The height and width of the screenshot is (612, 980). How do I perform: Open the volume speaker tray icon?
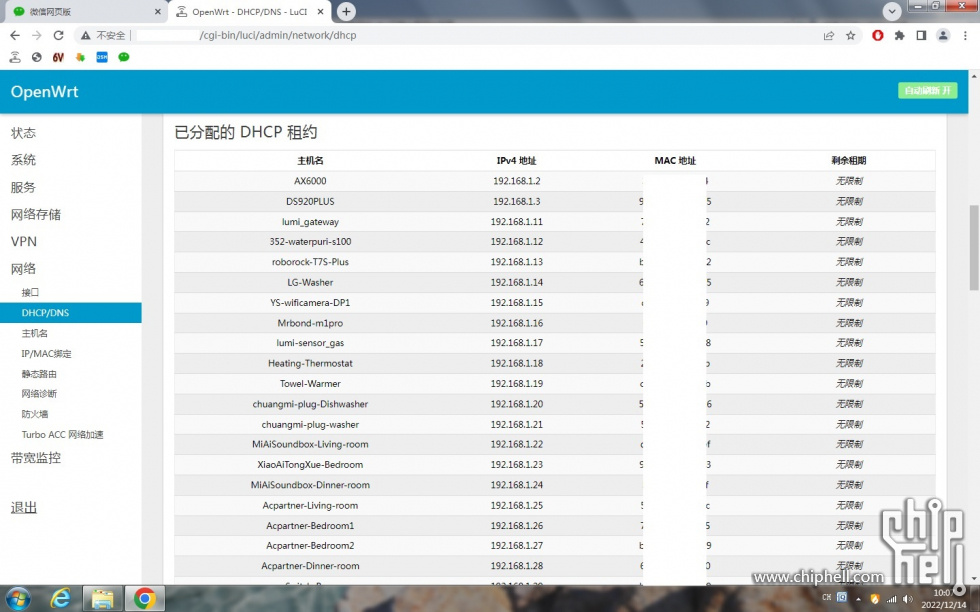click(908, 599)
